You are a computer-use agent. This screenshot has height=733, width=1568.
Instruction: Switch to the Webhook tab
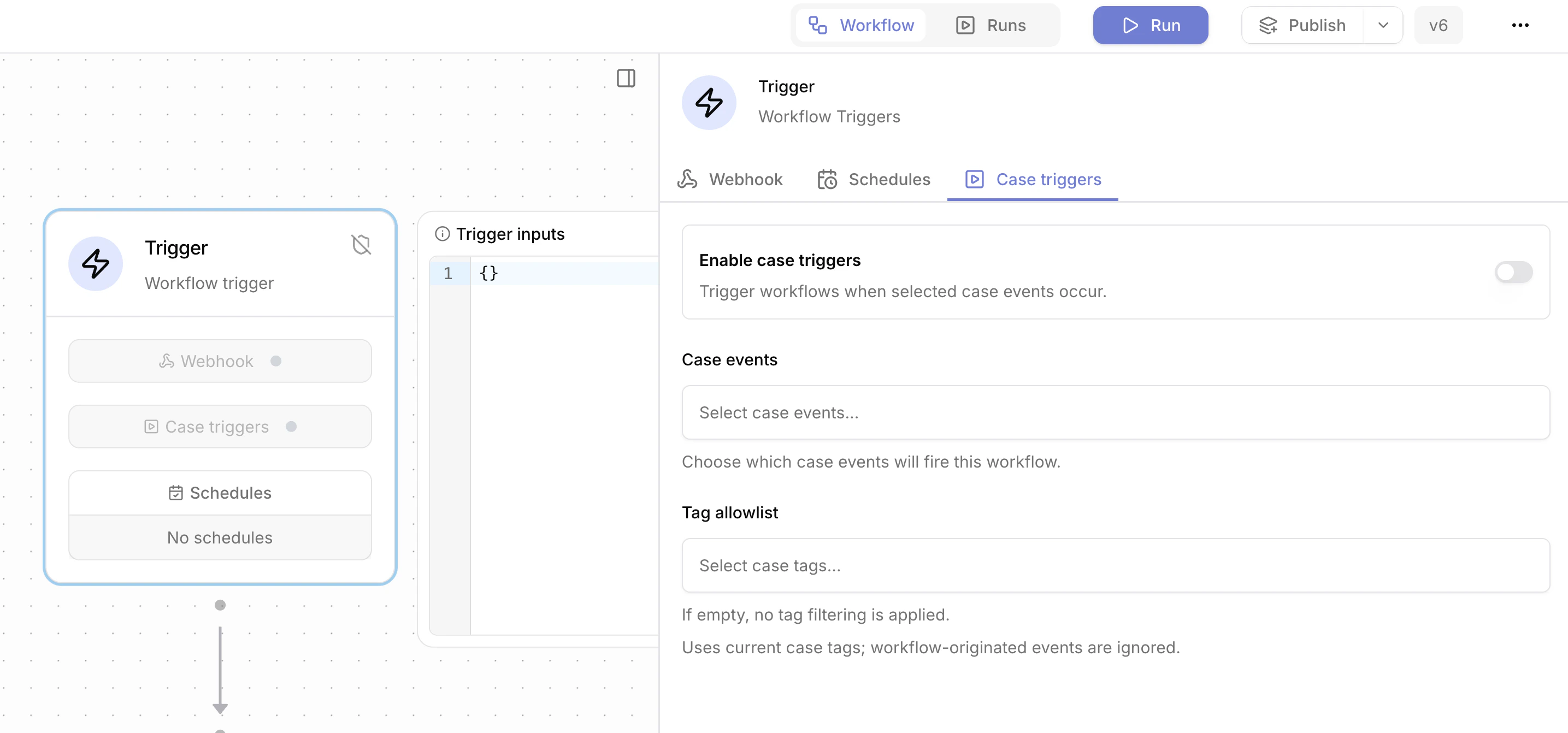coord(730,180)
